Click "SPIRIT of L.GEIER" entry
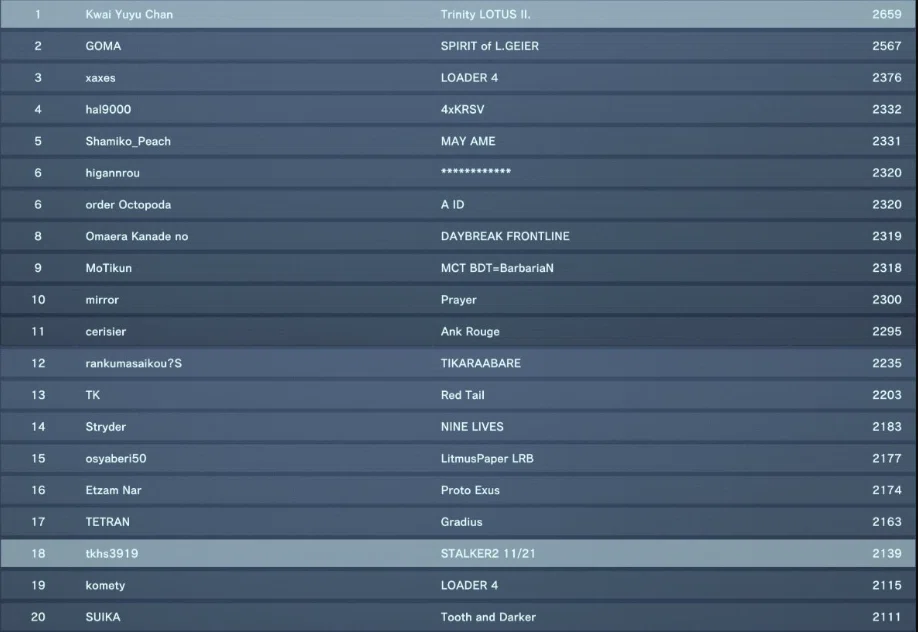This screenshot has width=918, height=632. [489, 46]
